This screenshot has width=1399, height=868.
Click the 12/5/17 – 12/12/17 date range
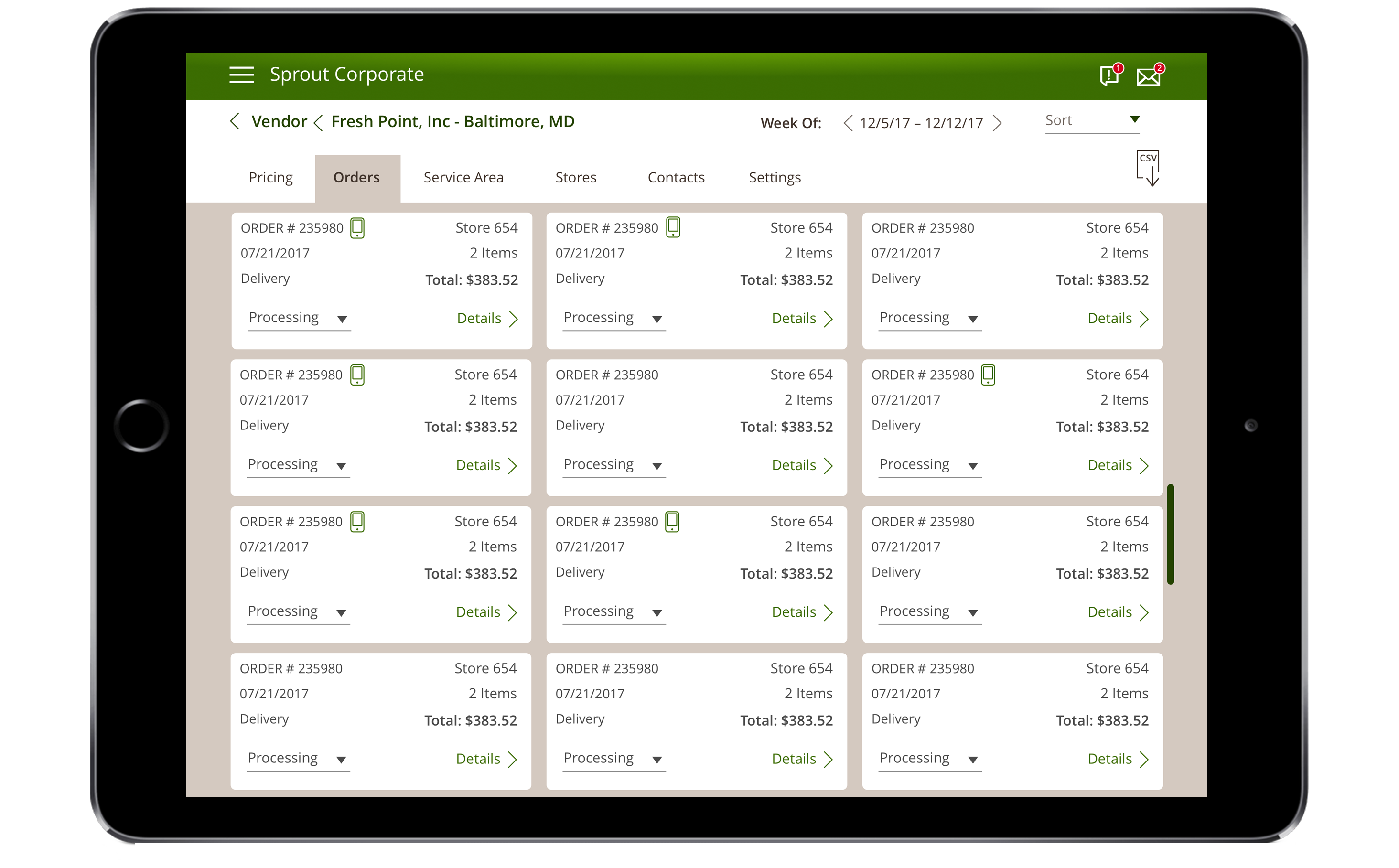921,123
